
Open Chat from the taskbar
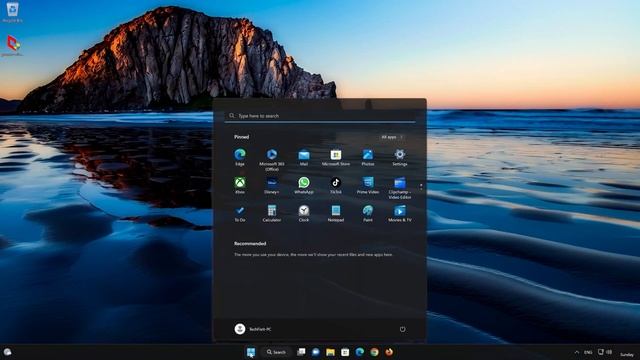(x=316, y=352)
